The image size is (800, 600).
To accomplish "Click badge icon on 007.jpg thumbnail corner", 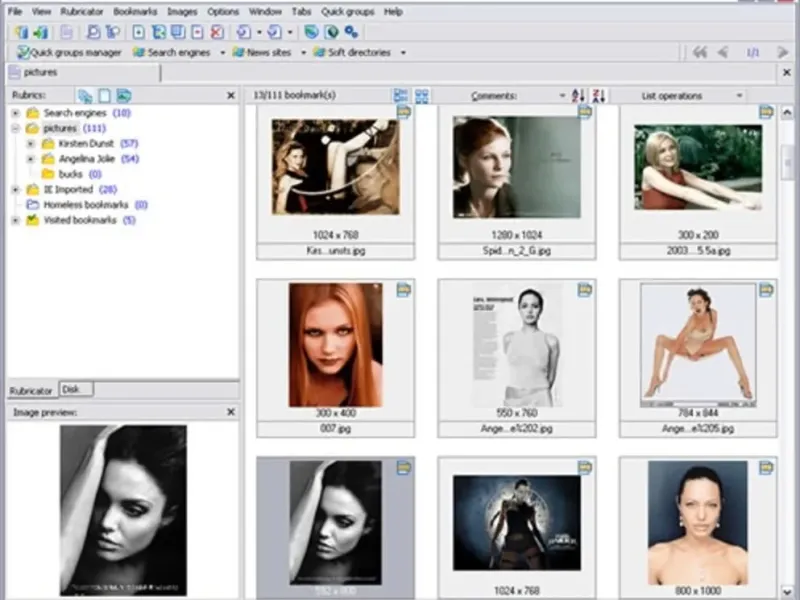I will coord(403,290).
